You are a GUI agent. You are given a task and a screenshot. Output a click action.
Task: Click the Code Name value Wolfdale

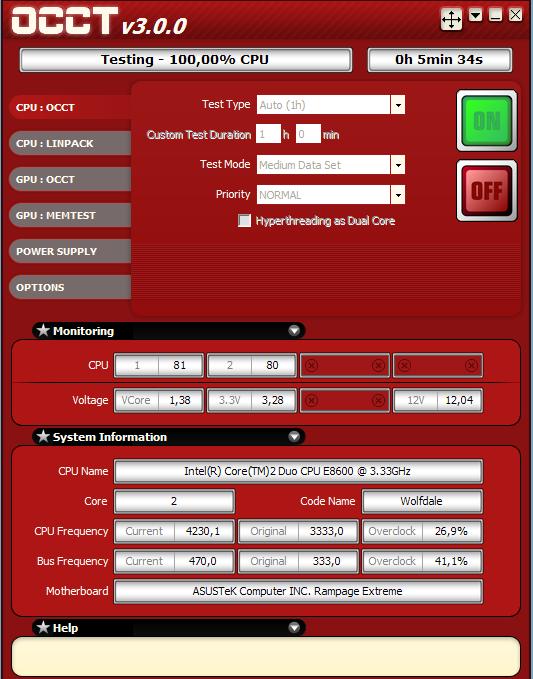point(422,501)
